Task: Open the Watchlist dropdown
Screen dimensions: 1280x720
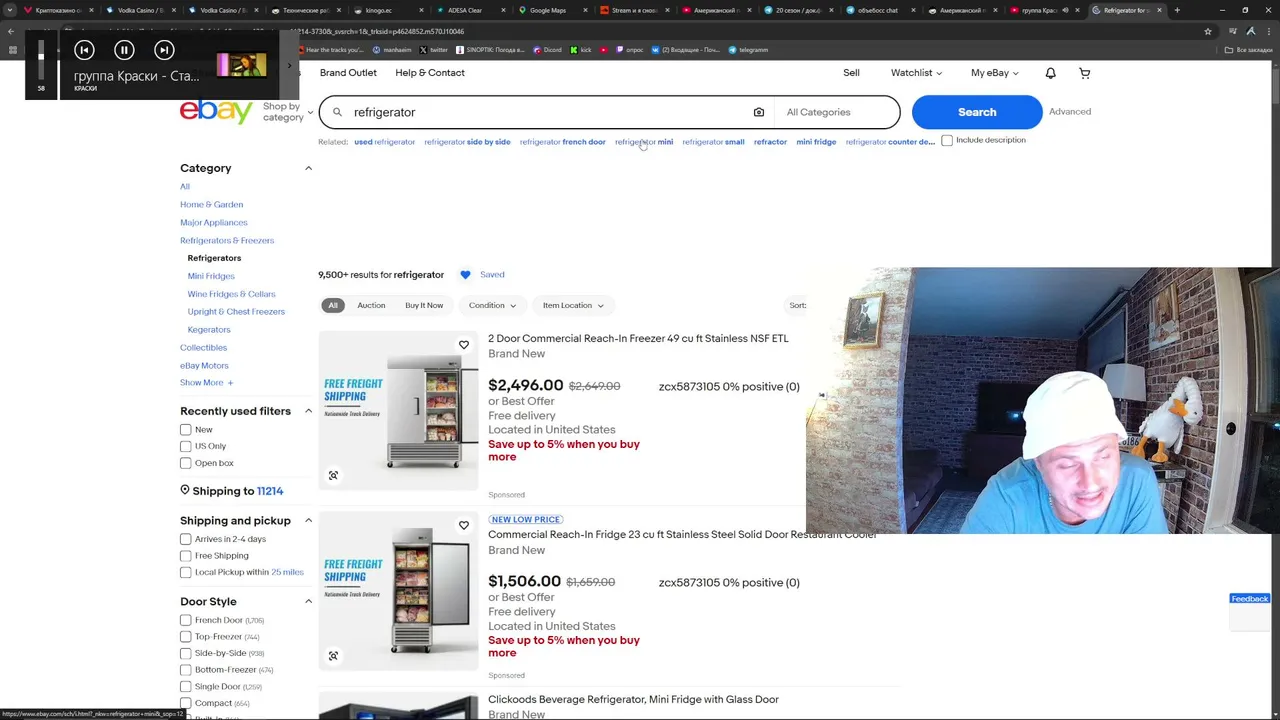Action: 916,73
